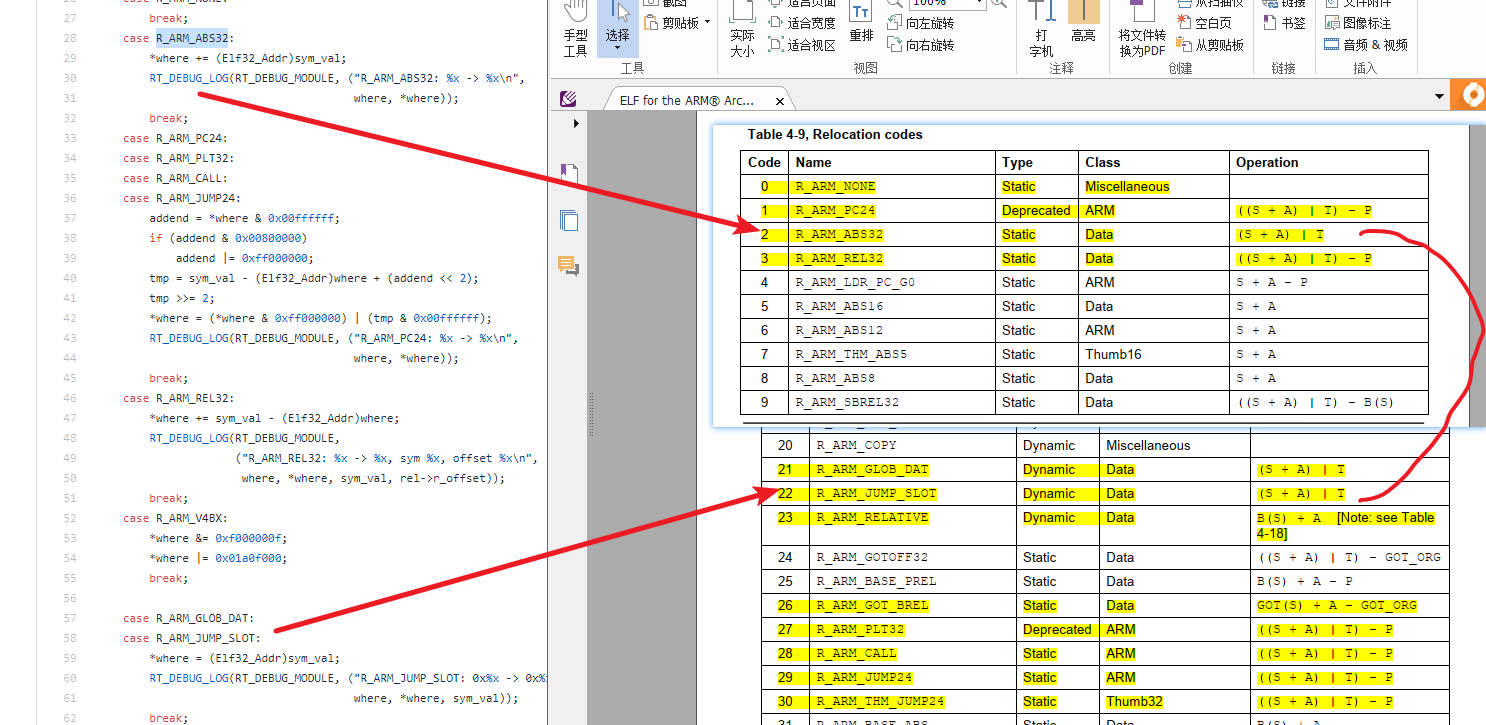Click the 'Operation' column header
The image size is (1486, 725).
(x=1267, y=162)
